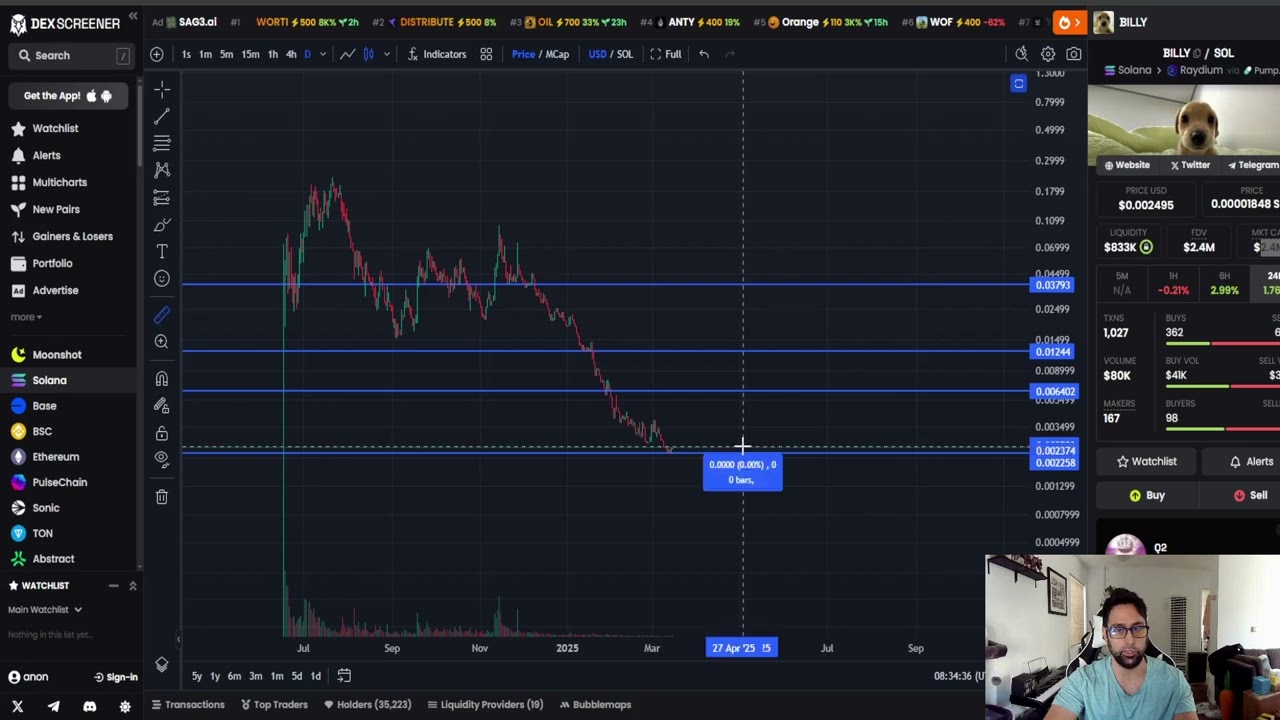Open the chart layout grid icon
Viewport: 1280px width, 720px height.
click(x=486, y=54)
